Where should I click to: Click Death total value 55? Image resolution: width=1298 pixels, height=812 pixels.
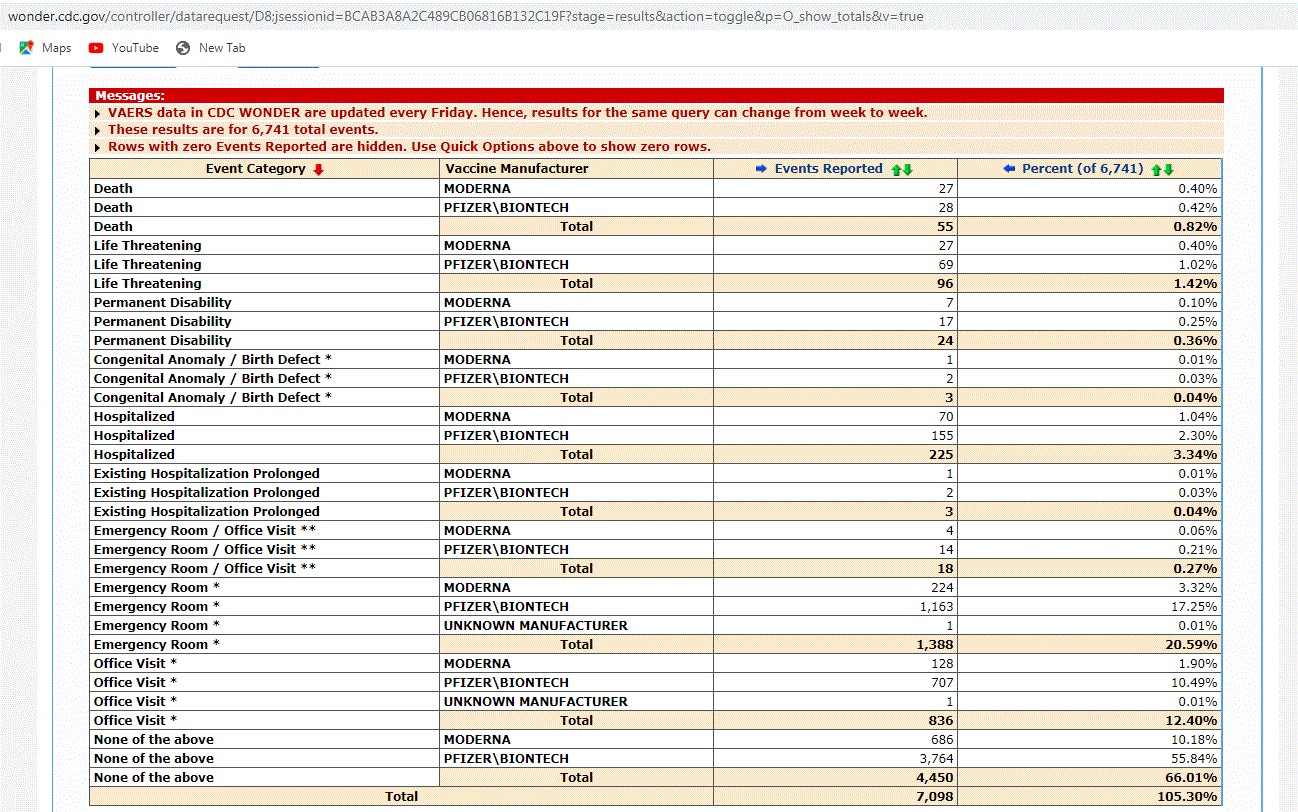point(945,226)
